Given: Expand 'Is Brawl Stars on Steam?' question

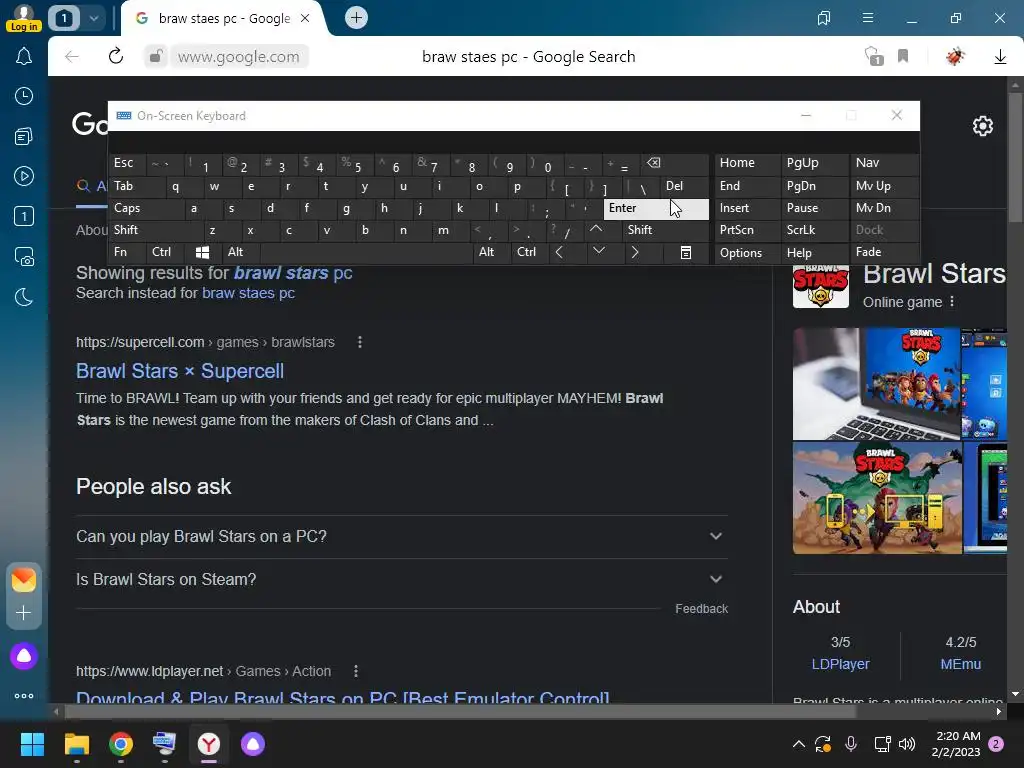Looking at the screenshot, I should pyautogui.click(x=402, y=579).
